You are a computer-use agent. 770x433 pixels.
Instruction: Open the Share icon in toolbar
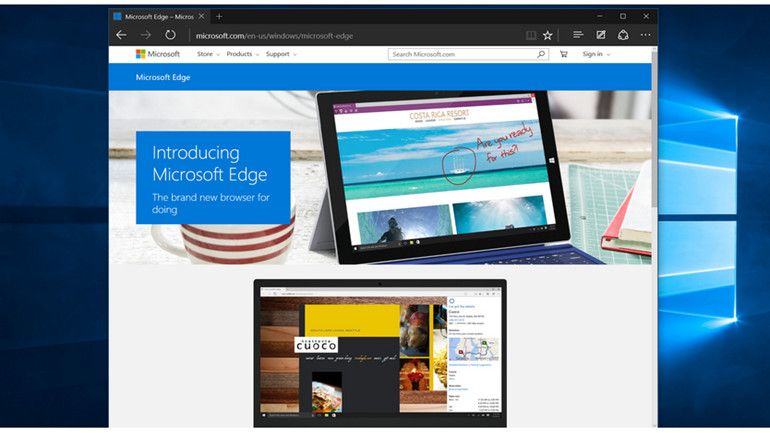click(623, 35)
